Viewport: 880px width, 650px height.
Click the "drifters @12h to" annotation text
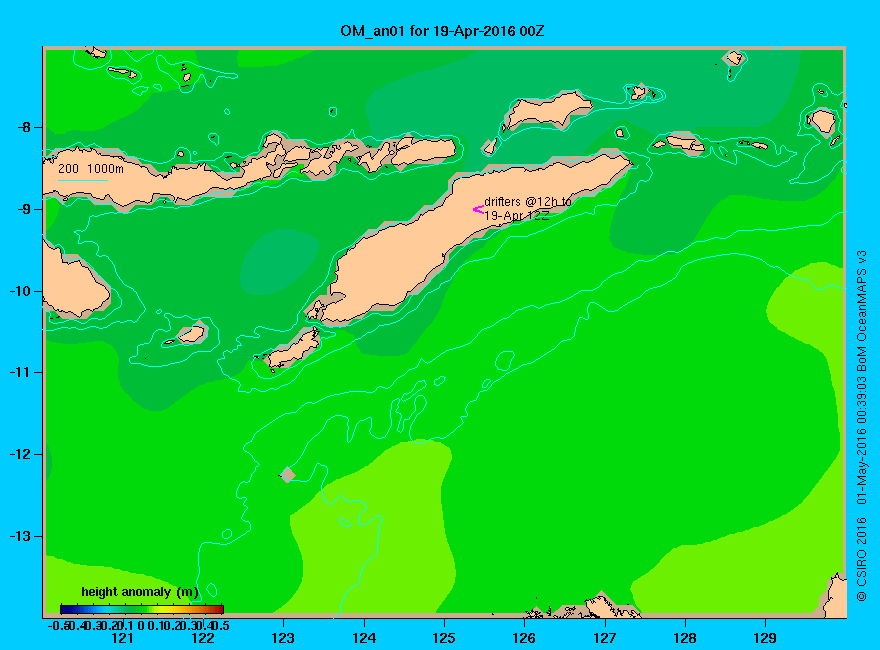528,202
